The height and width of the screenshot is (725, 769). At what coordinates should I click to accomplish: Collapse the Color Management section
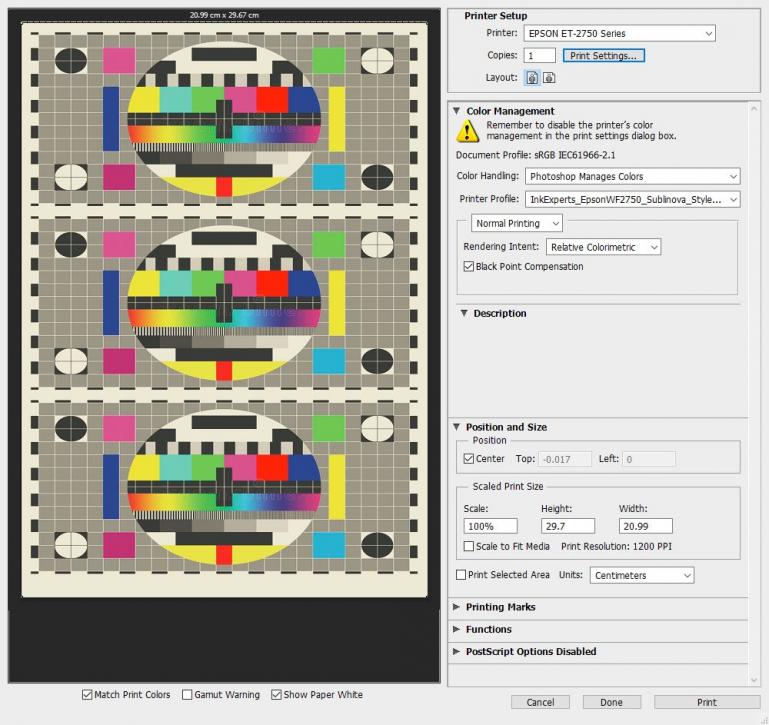pyautogui.click(x=456, y=111)
